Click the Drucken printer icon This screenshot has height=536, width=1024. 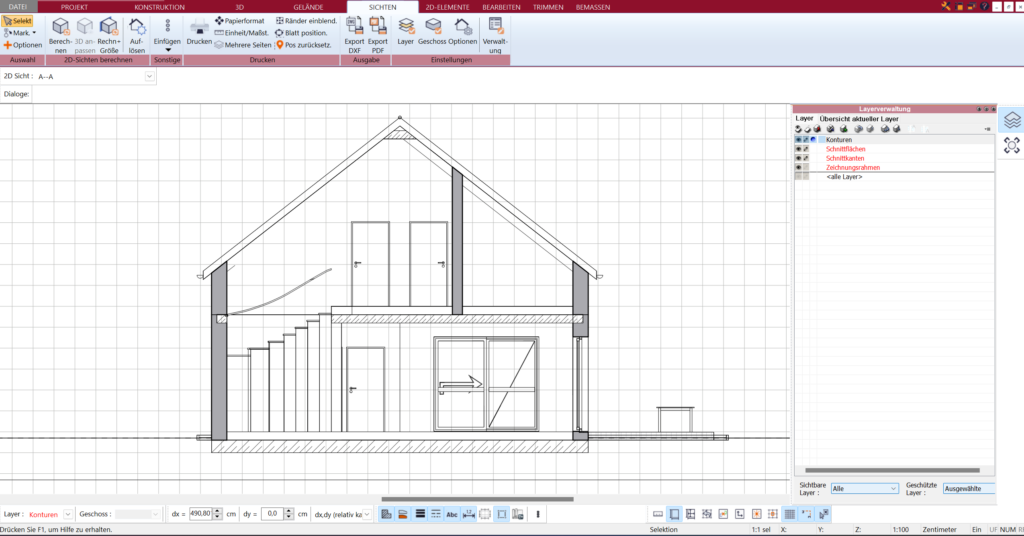coord(199,26)
